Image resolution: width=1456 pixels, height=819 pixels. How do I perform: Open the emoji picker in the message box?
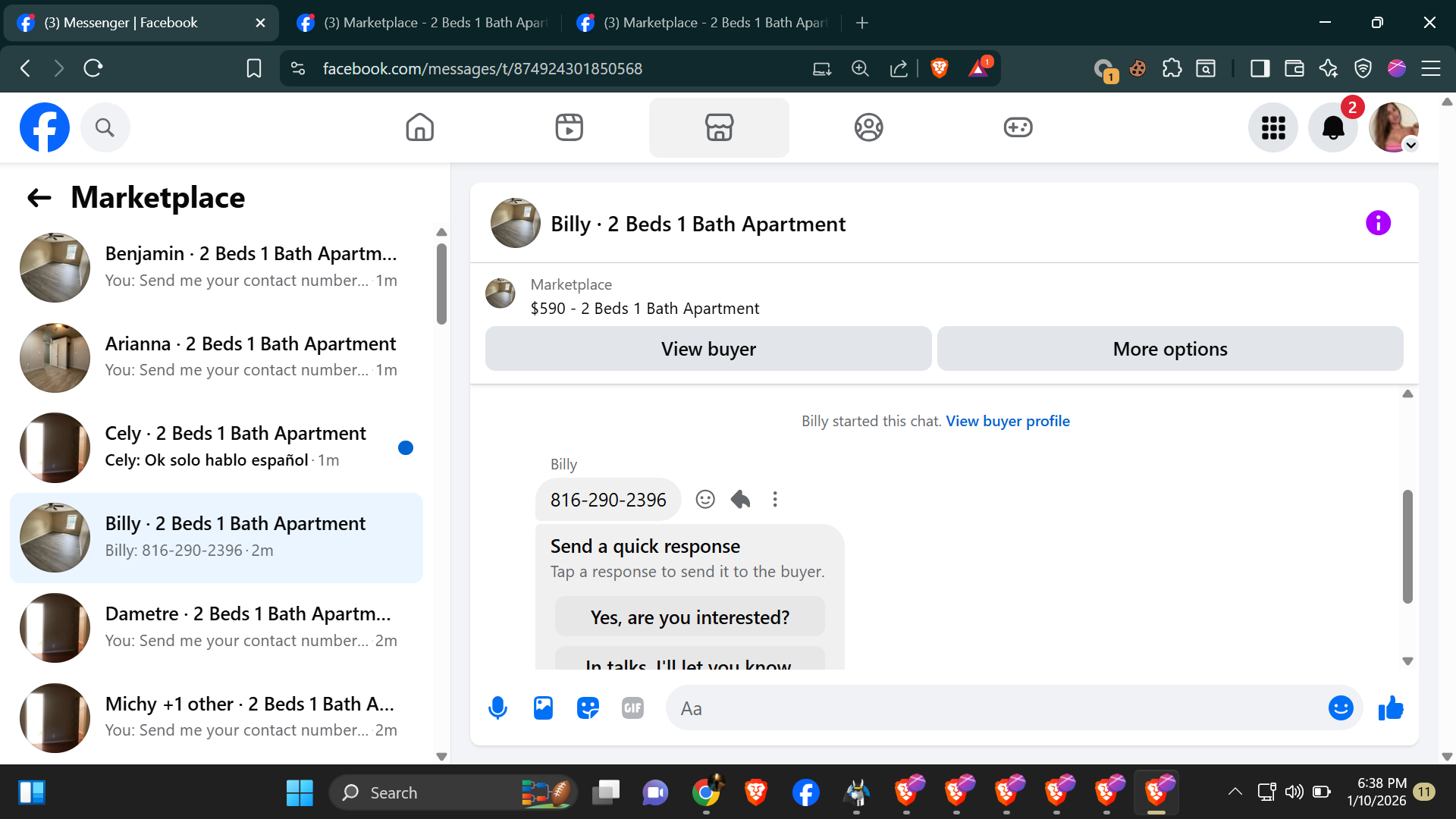click(1340, 708)
